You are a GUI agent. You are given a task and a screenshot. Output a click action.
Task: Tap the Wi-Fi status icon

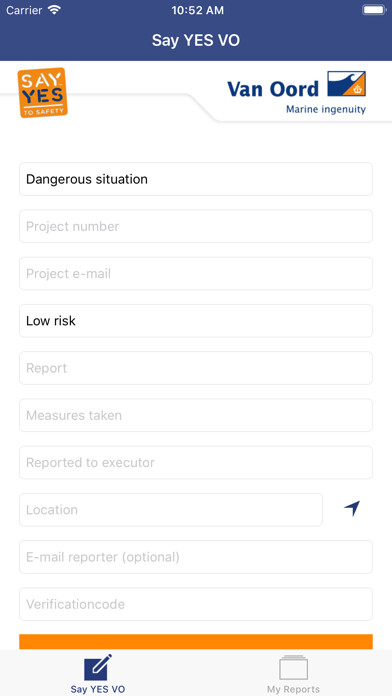(55, 11)
